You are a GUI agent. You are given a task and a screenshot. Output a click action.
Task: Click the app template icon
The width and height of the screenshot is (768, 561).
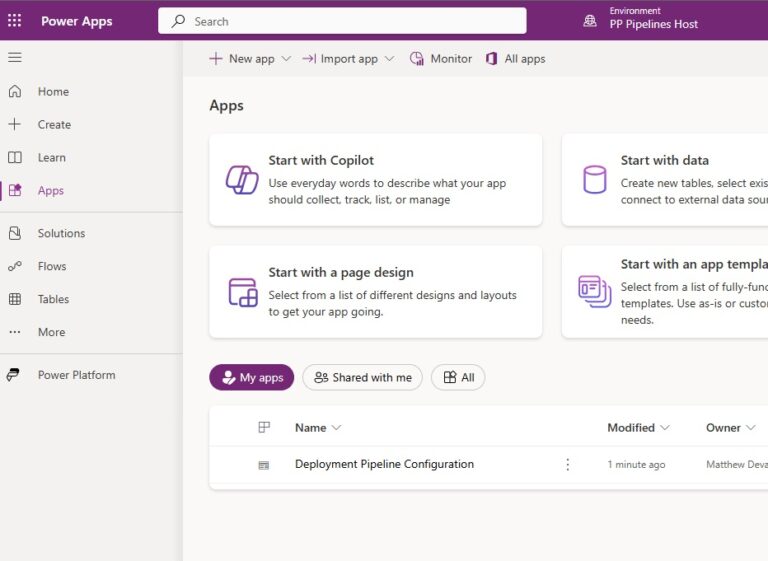pos(594,291)
